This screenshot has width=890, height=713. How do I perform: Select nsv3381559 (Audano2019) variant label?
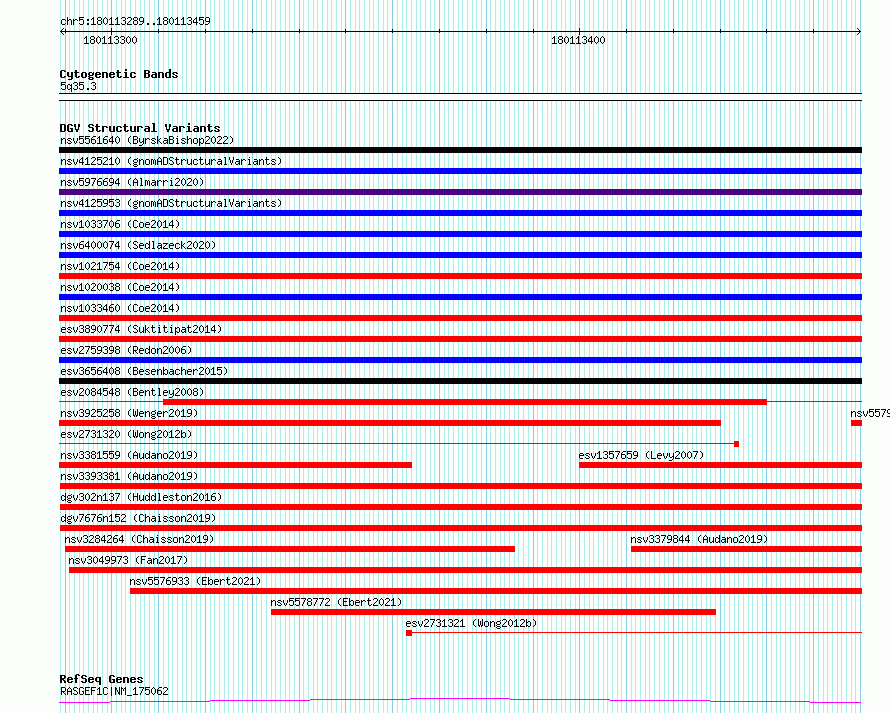point(129,455)
